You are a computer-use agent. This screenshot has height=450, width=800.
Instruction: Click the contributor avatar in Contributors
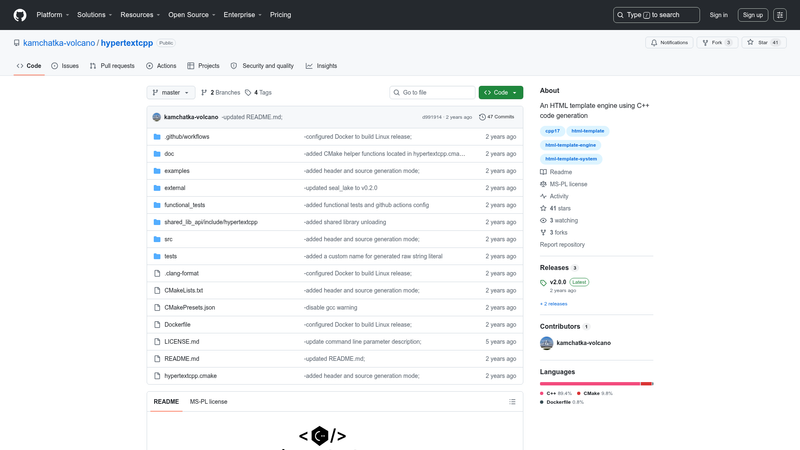546,343
